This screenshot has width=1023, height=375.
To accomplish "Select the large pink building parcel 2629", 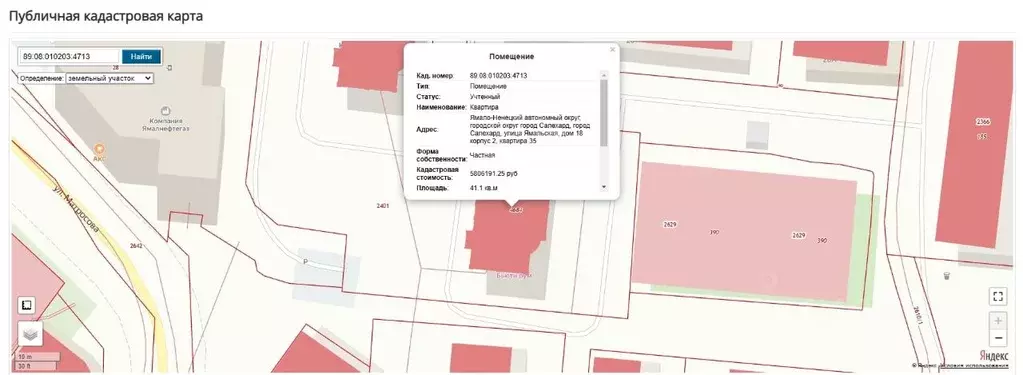I will [x=744, y=232].
